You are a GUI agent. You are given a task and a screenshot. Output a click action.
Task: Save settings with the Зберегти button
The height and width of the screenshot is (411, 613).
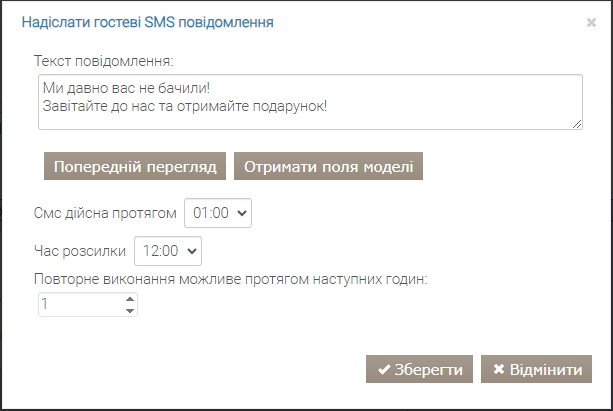coord(419,369)
